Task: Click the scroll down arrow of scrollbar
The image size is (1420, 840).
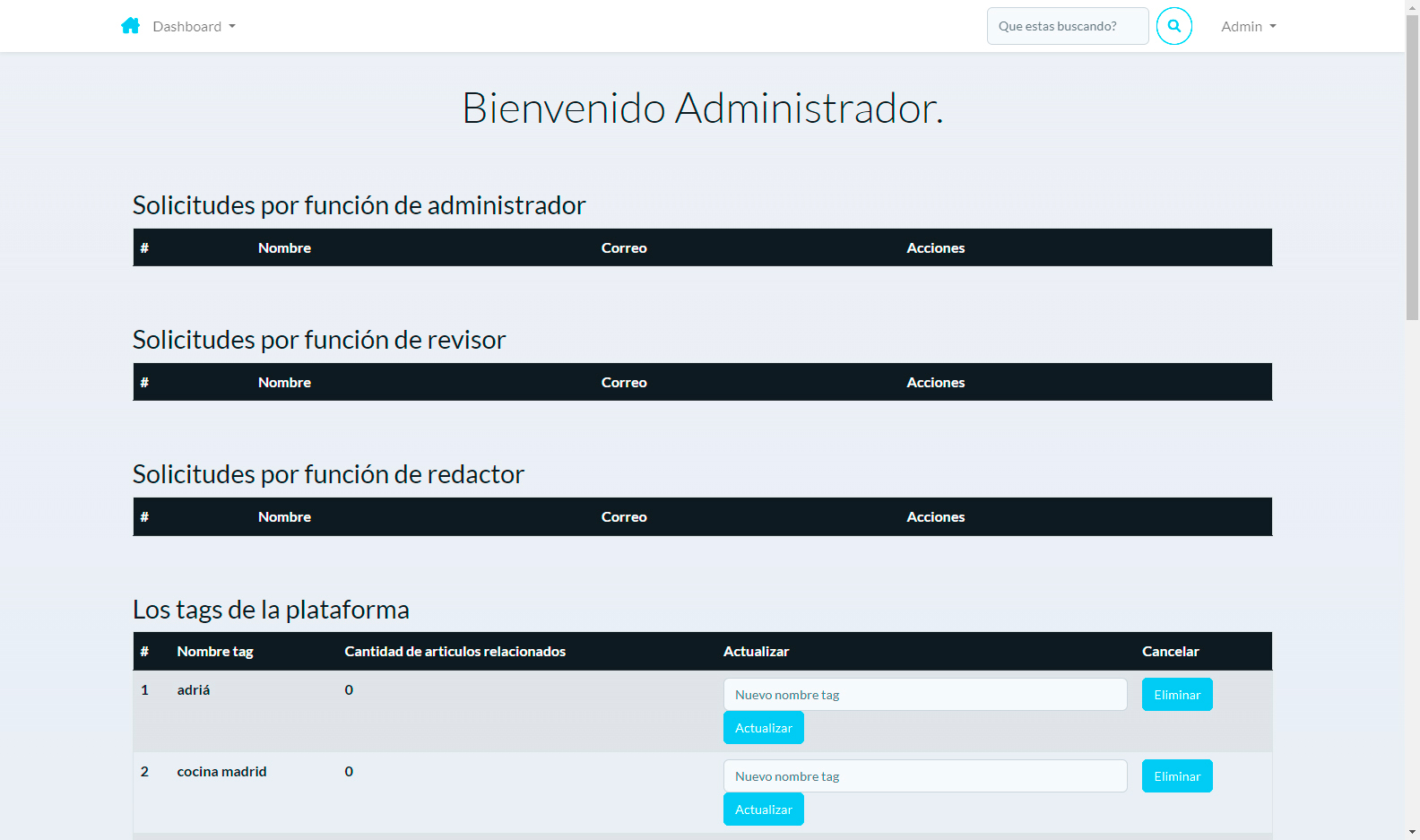Action: pos(1412,832)
